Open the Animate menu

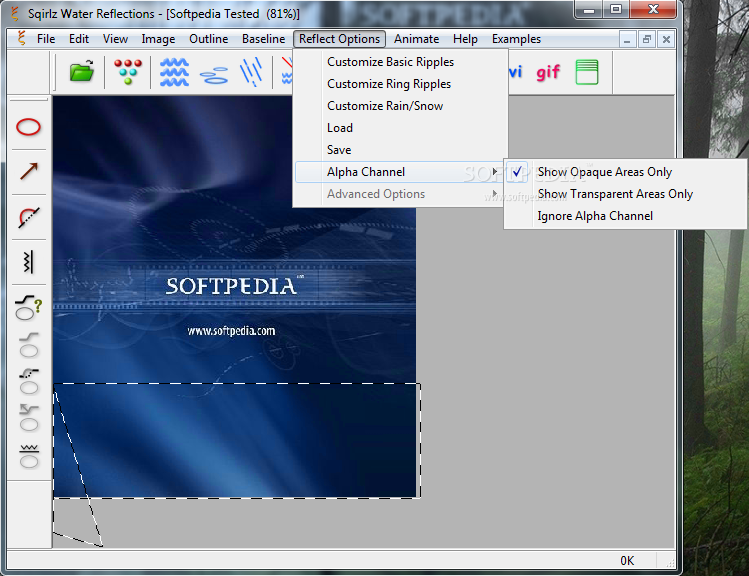point(416,39)
